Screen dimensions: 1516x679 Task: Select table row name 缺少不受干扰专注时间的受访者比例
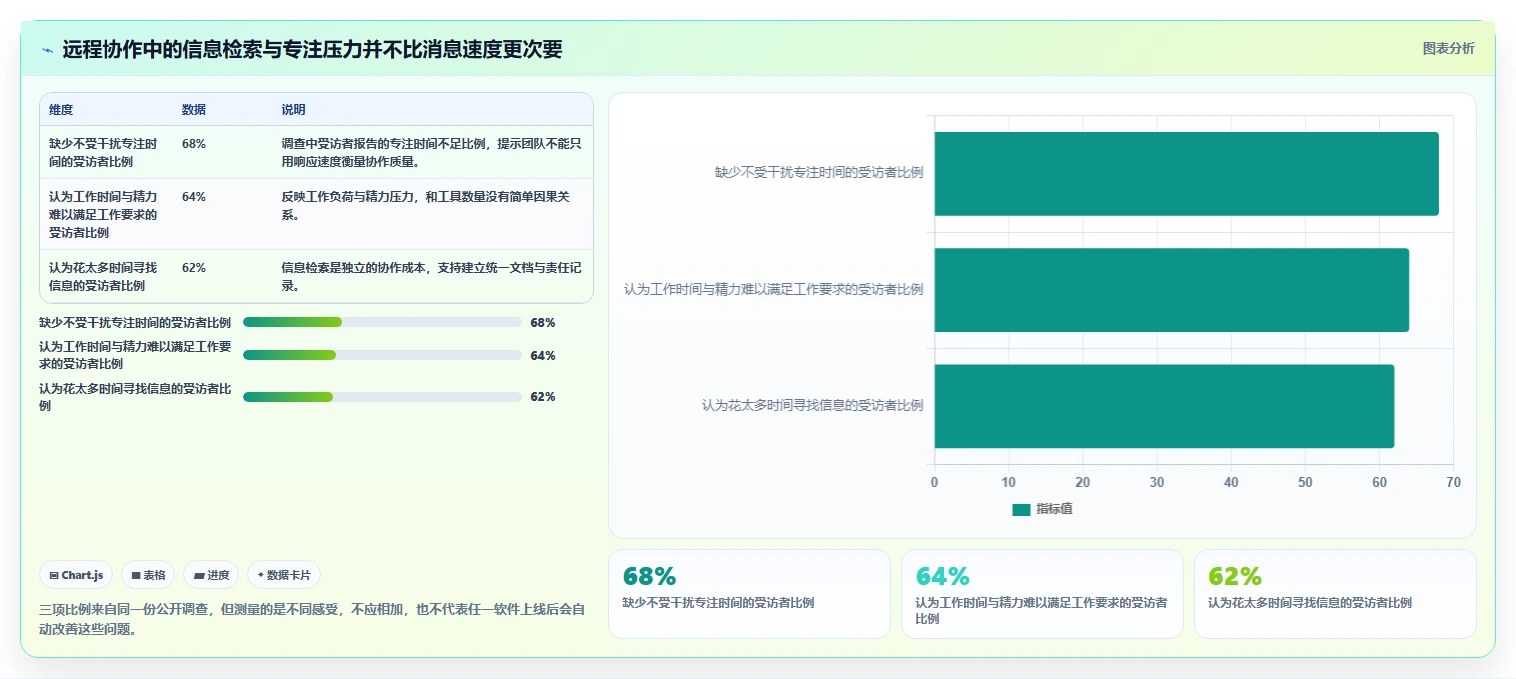103,153
